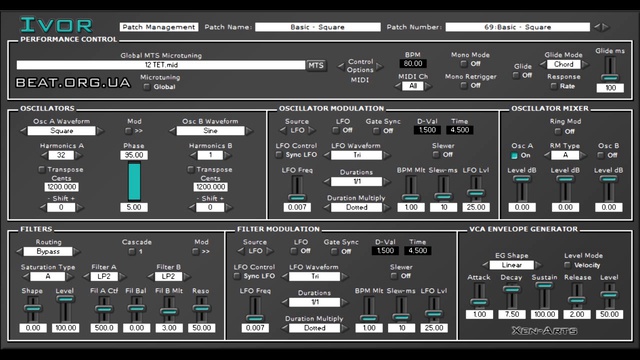Click the VCA Attack slider
The width and height of the screenshot is (640, 360).
pyautogui.click(x=479, y=296)
